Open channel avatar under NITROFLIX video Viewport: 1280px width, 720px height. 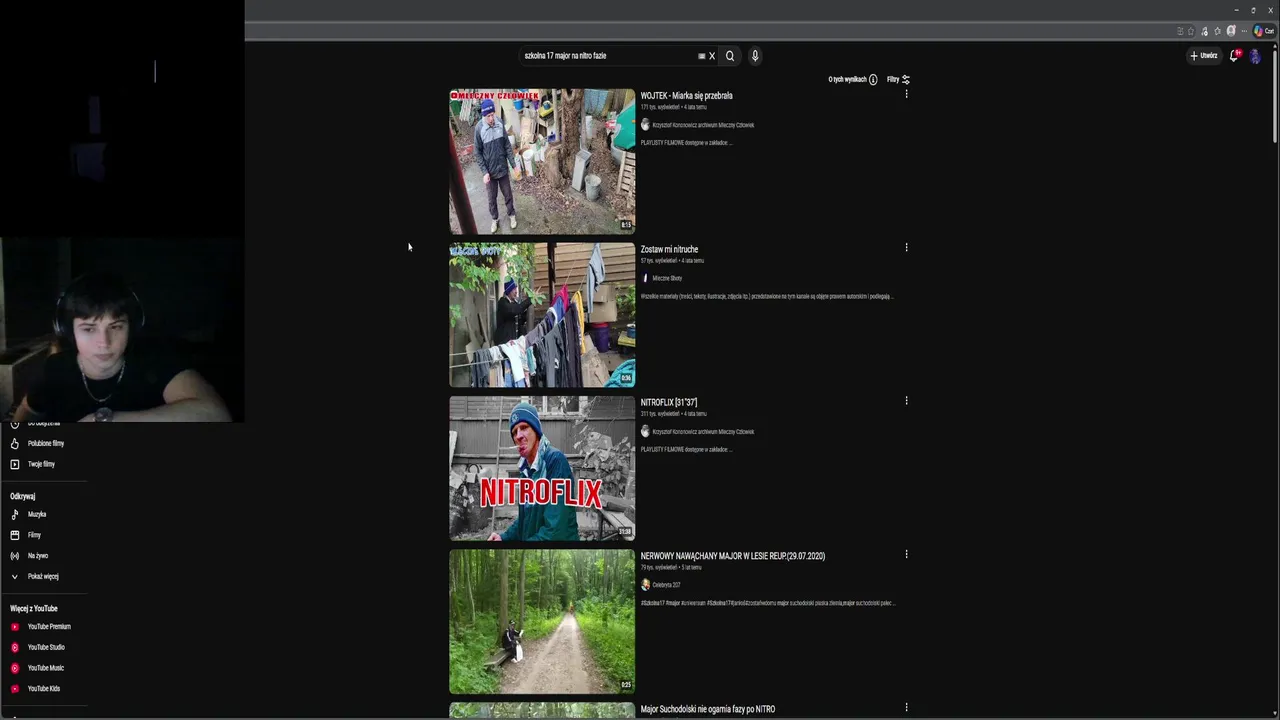point(645,432)
